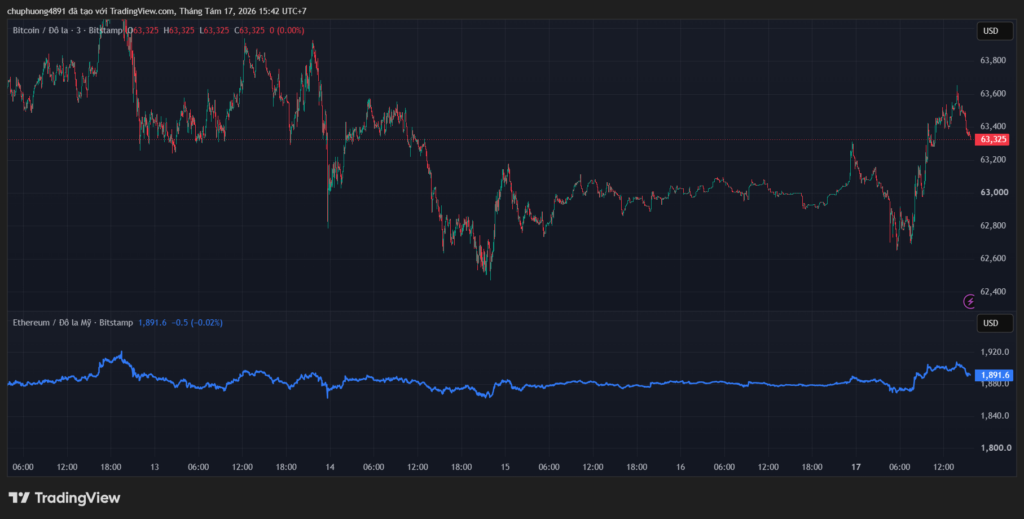Click Ethereum change −0.5 (−0.02%)
The image size is (1024, 519).
click(x=197, y=322)
